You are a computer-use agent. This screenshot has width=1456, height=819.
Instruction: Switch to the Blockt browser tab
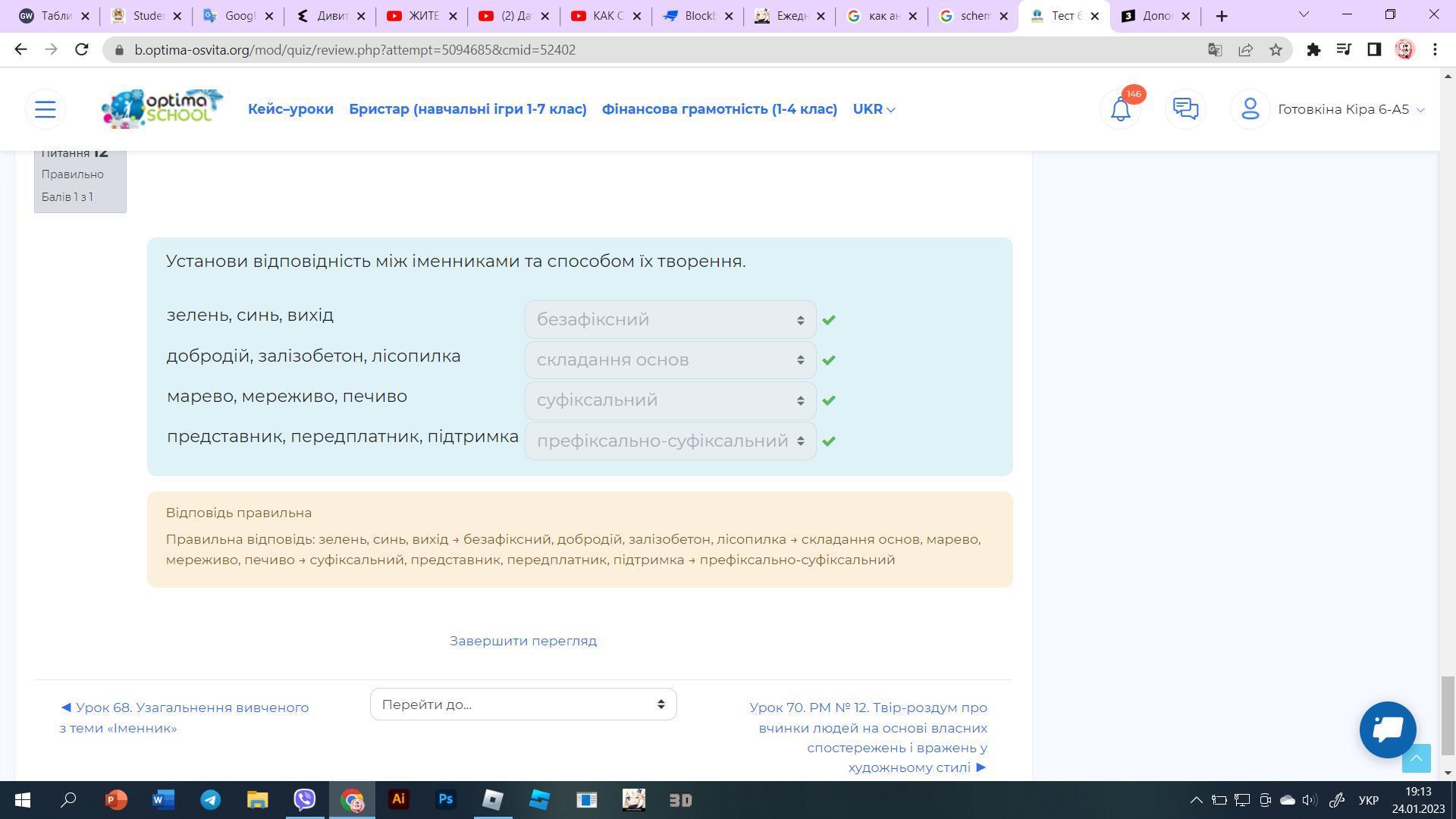(689, 16)
